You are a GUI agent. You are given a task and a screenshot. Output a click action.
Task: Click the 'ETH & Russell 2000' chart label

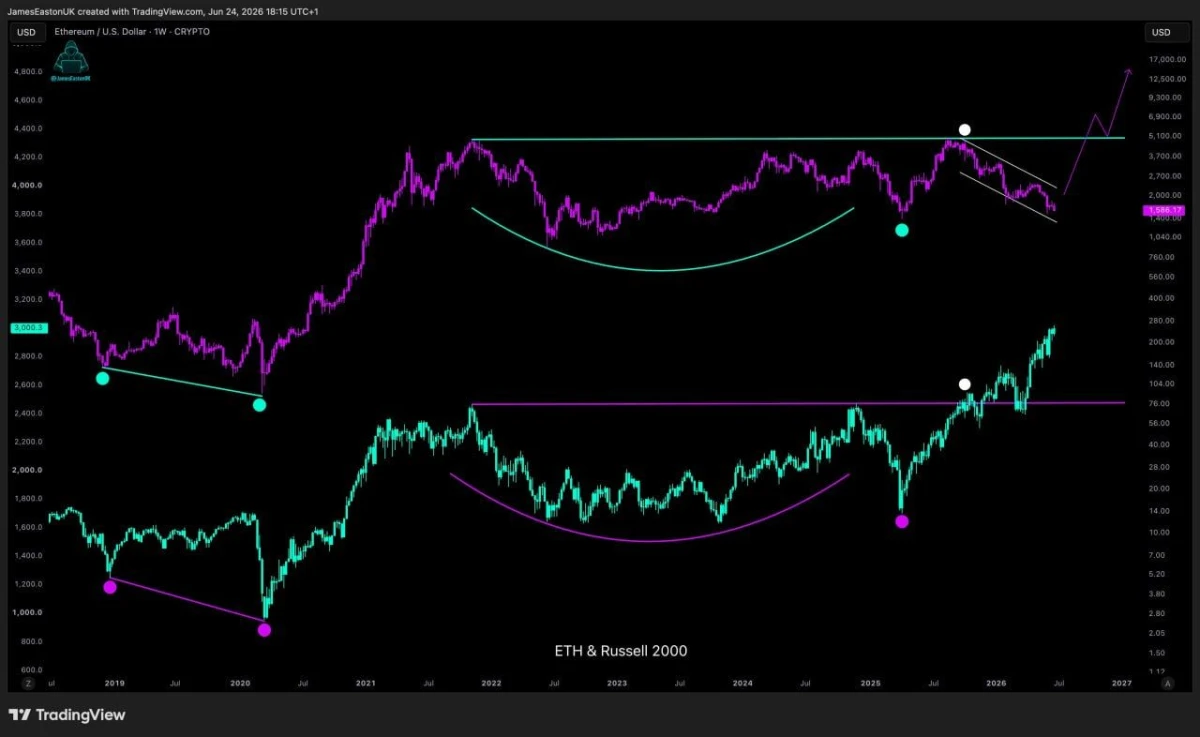point(621,651)
